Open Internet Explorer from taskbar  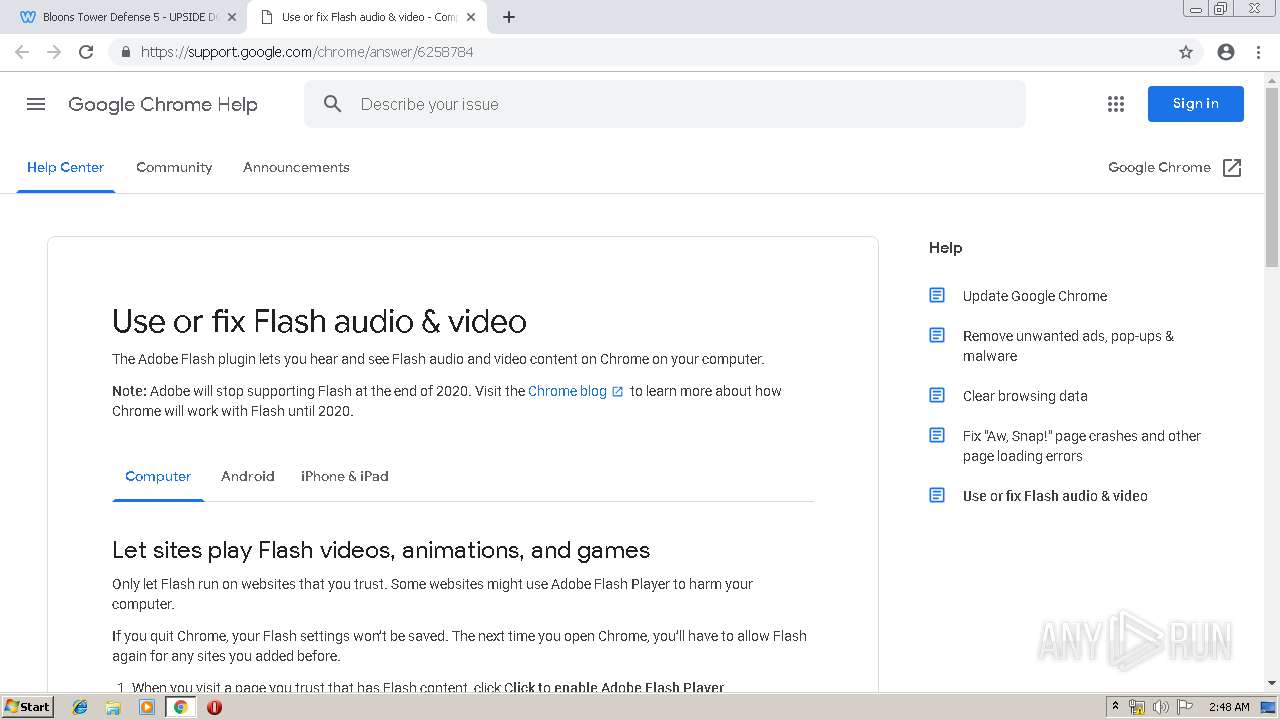(x=80, y=707)
